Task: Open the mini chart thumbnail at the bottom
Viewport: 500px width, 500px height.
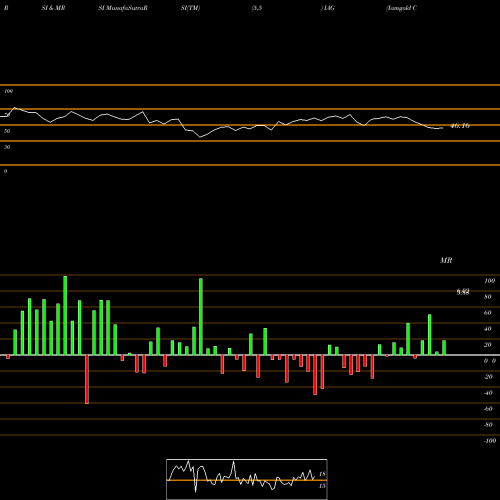Action: click(x=247, y=479)
